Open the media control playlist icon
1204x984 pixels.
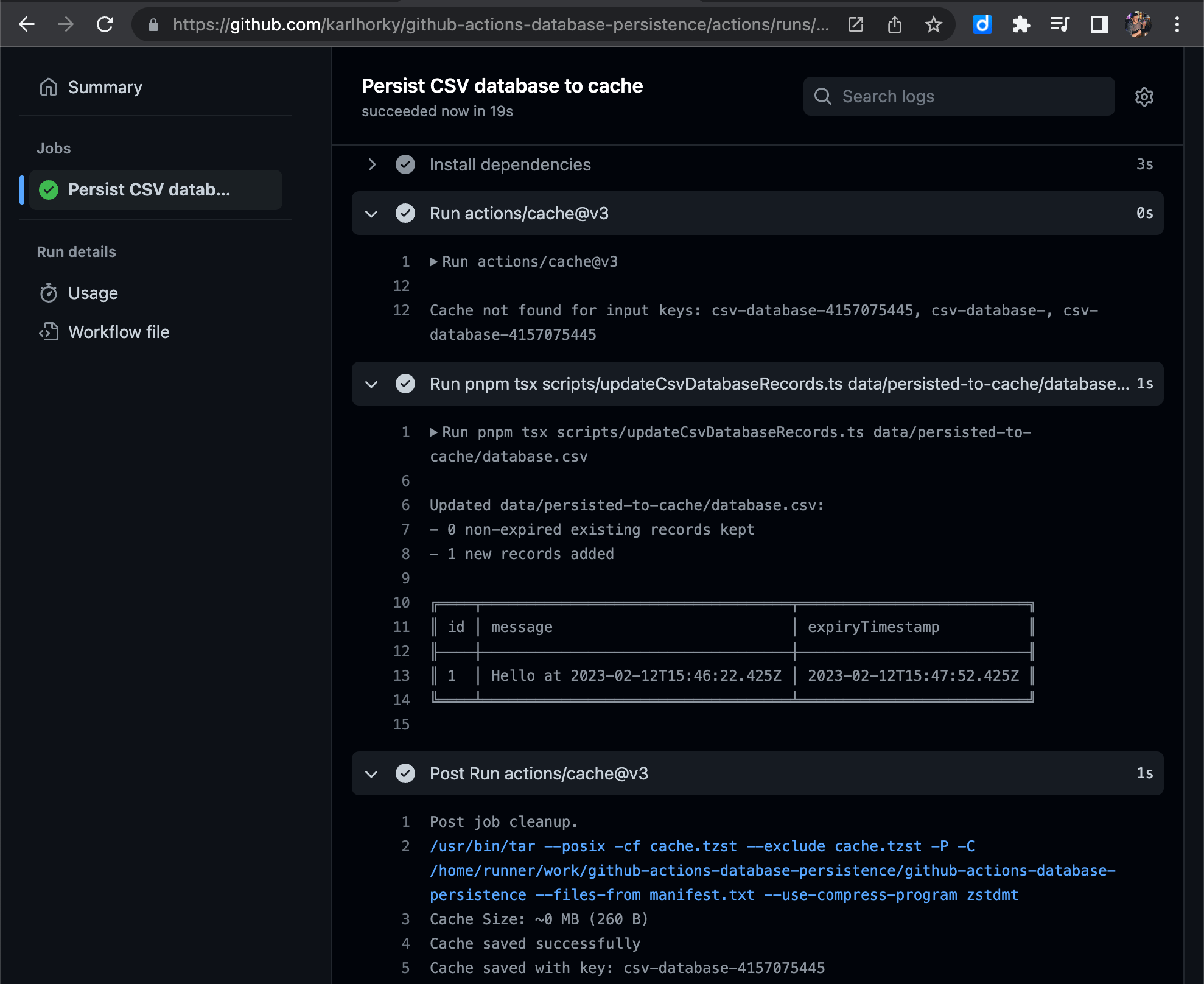coord(1060,24)
